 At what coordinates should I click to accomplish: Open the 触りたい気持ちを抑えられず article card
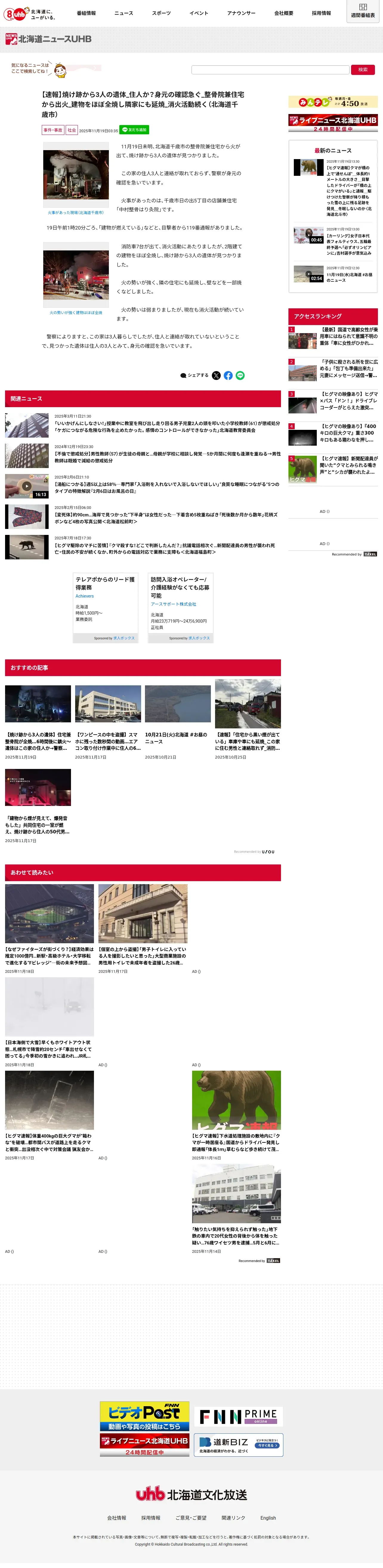click(x=237, y=1210)
